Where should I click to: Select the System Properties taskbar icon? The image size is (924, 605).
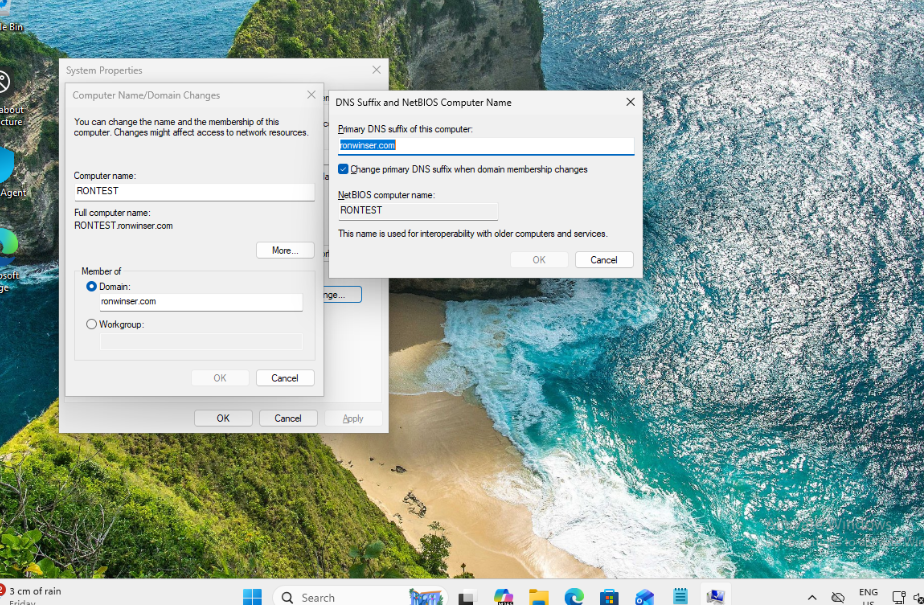point(715,597)
